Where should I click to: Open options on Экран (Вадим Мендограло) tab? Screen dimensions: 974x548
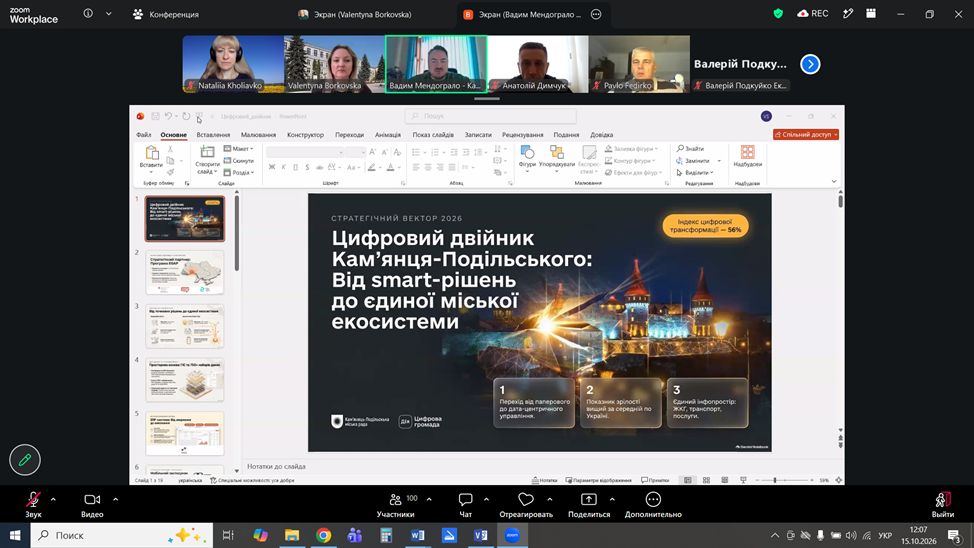click(x=596, y=14)
